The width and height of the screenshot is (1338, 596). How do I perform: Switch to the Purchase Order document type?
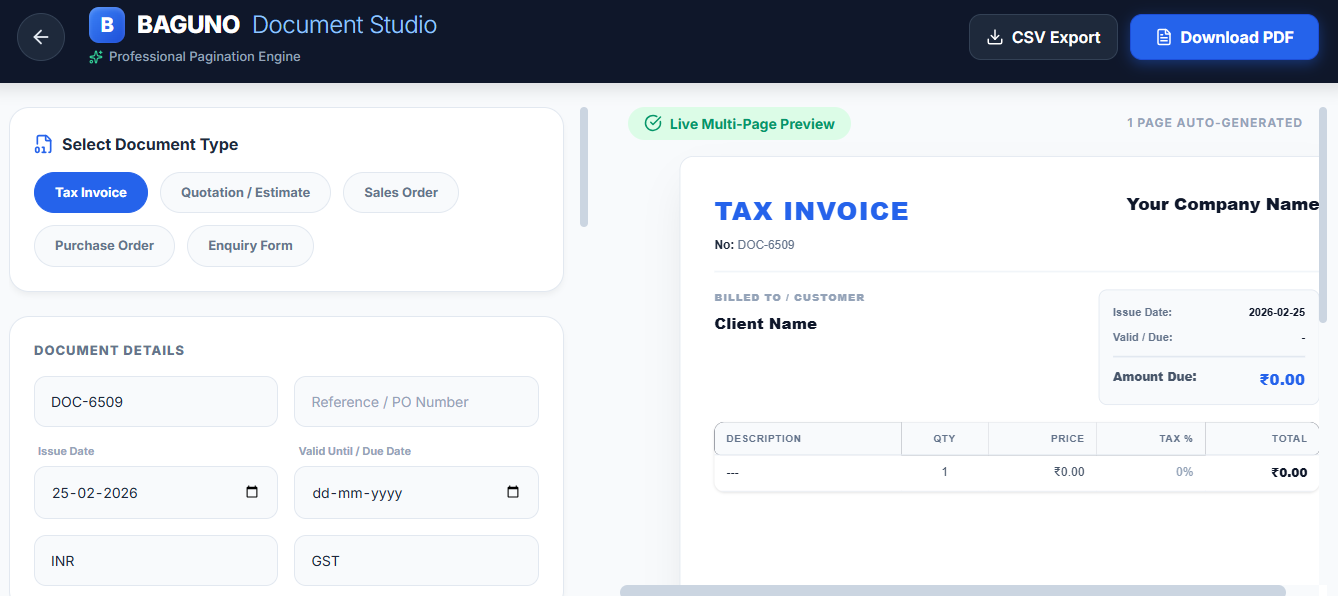click(x=104, y=245)
